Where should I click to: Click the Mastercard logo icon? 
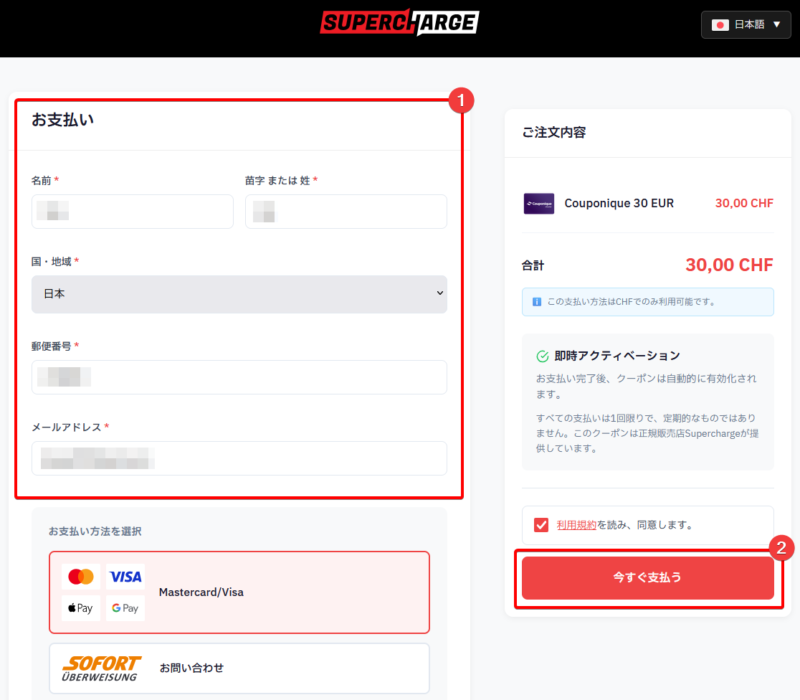80,577
